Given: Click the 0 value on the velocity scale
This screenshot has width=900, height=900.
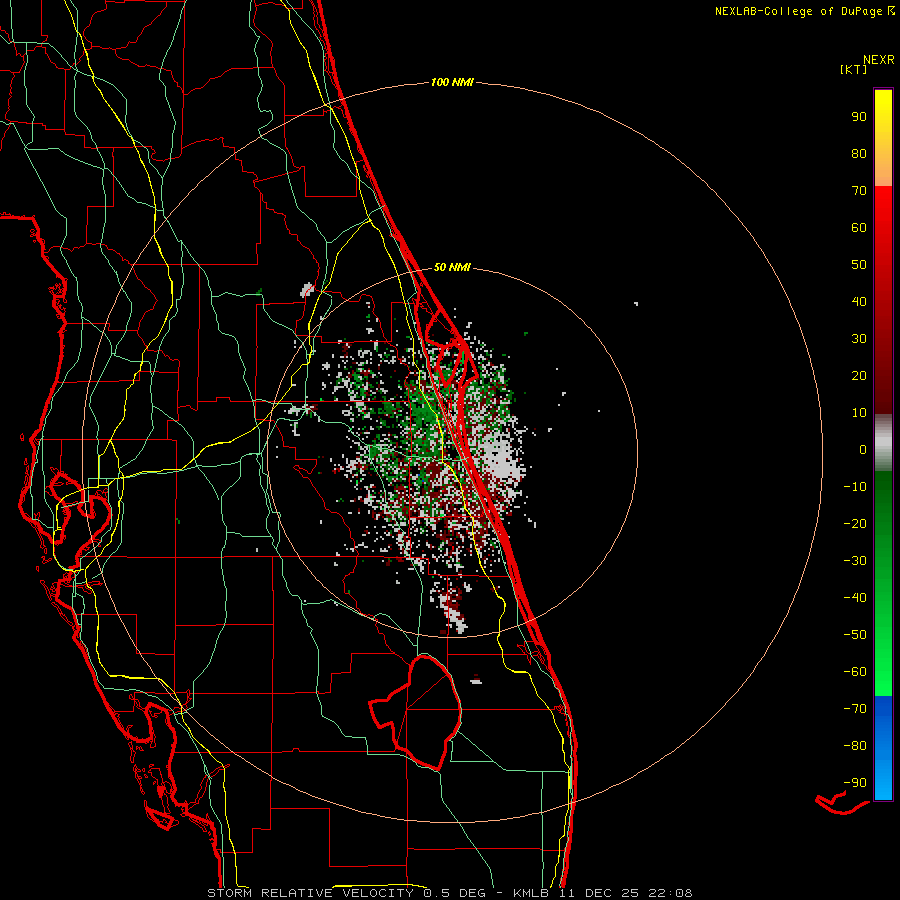Looking at the screenshot, I should tap(863, 450).
